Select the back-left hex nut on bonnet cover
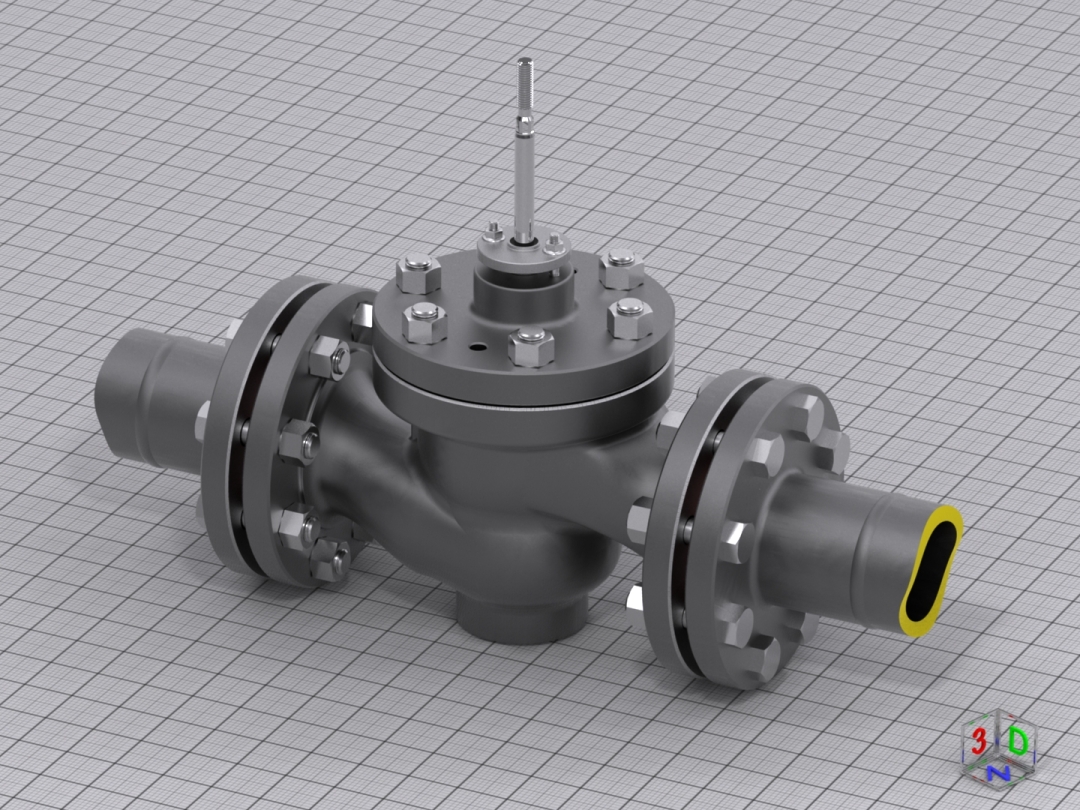This screenshot has width=1080, height=810. point(419,273)
